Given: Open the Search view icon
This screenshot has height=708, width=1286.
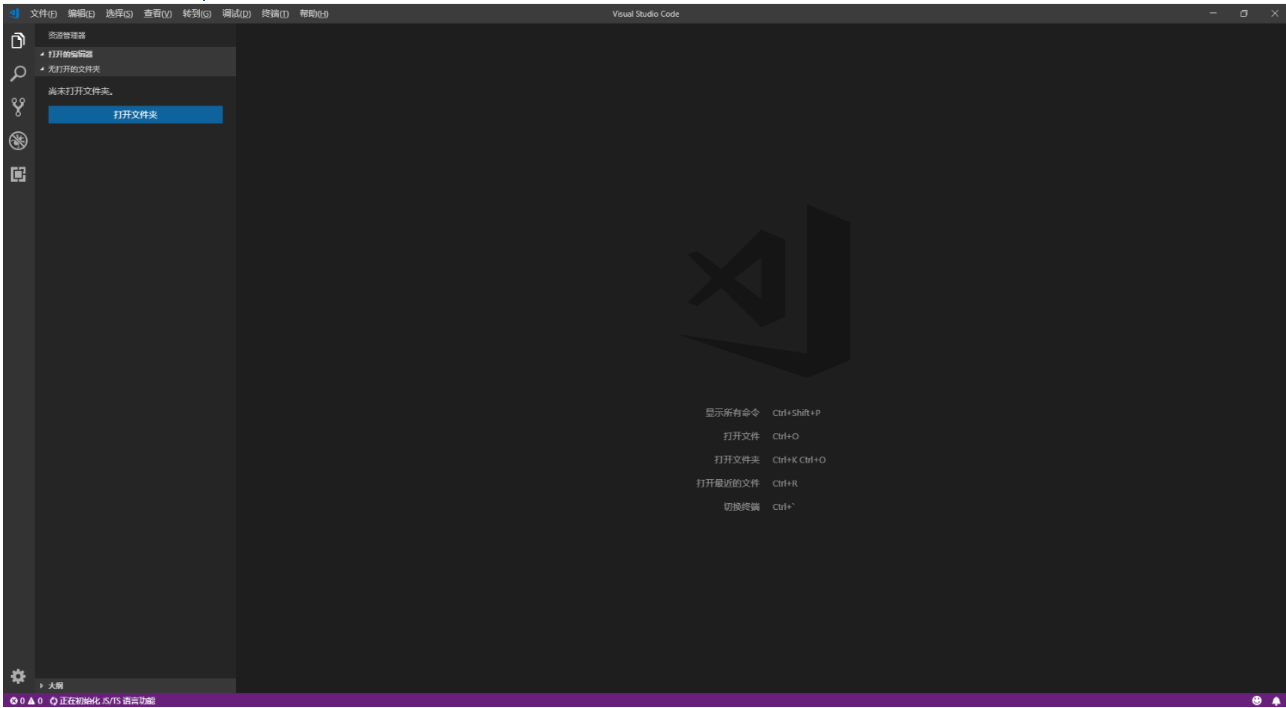Looking at the screenshot, I should (x=17, y=74).
